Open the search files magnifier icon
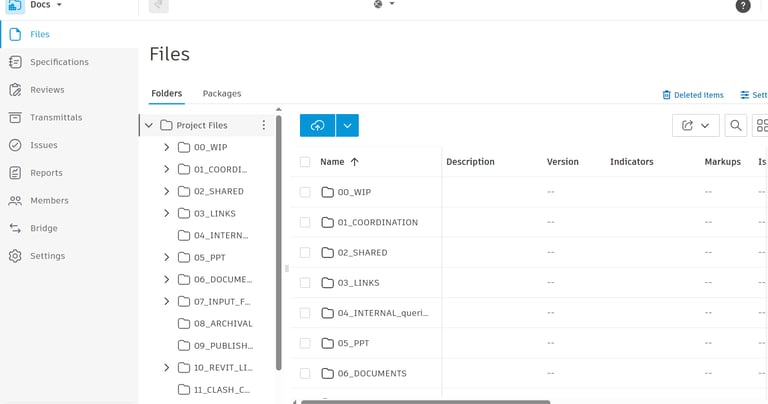768x404 pixels. tap(736, 125)
